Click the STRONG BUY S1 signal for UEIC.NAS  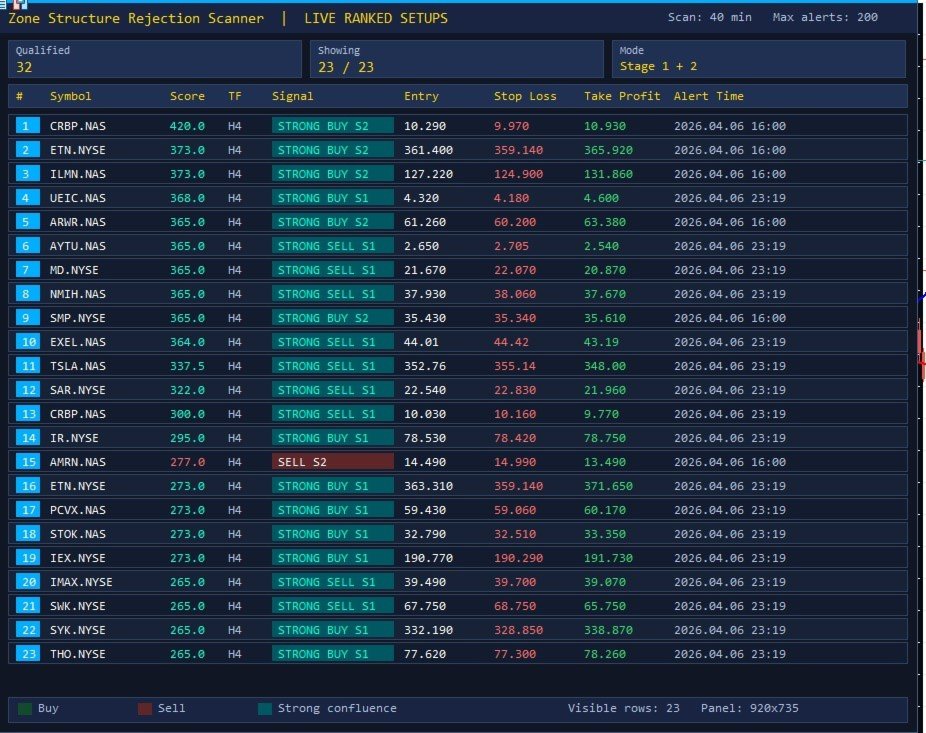tap(332, 198)
